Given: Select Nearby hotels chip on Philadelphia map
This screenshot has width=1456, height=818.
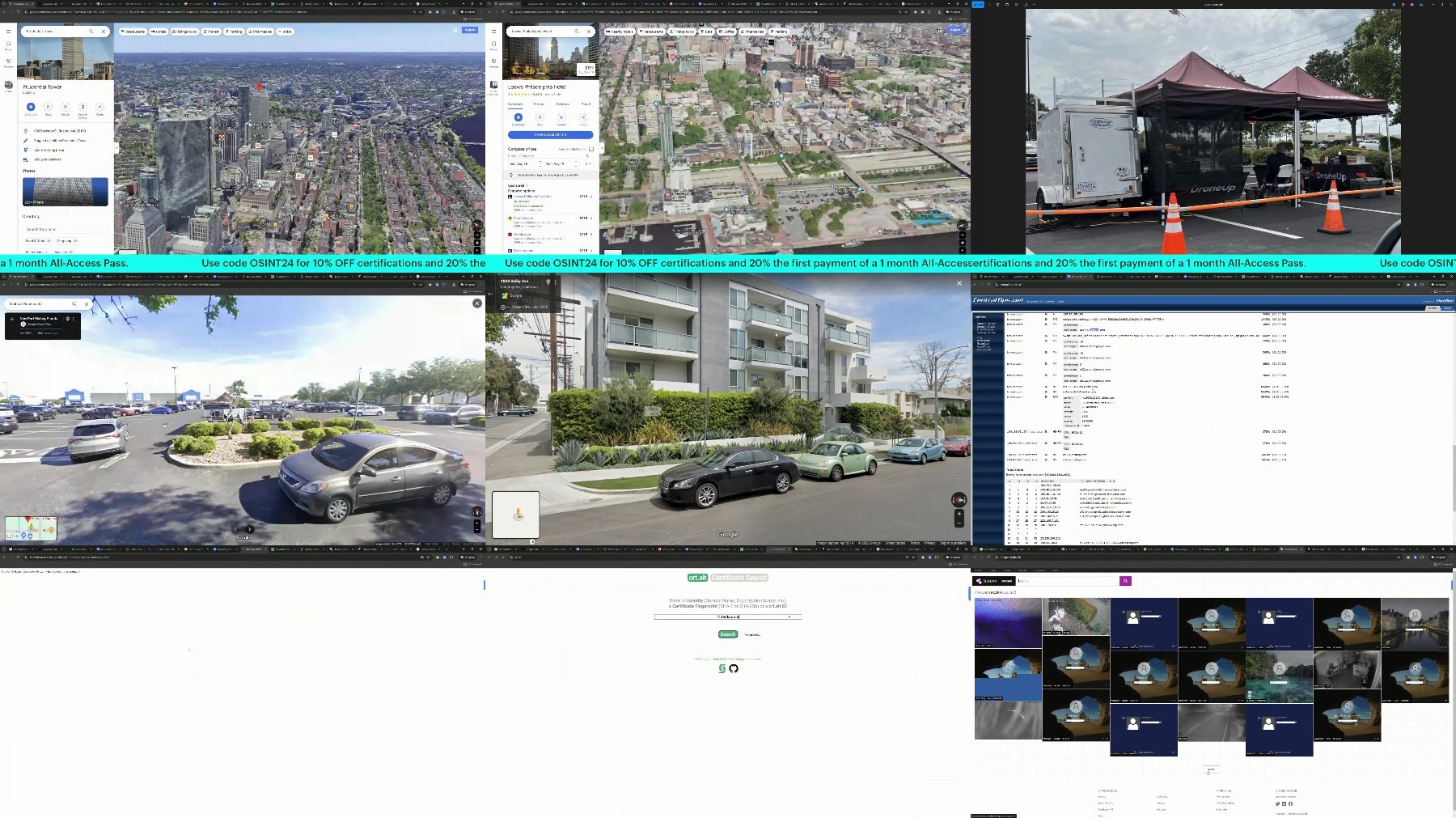Looking at the screenshot, I should [620, 32].
